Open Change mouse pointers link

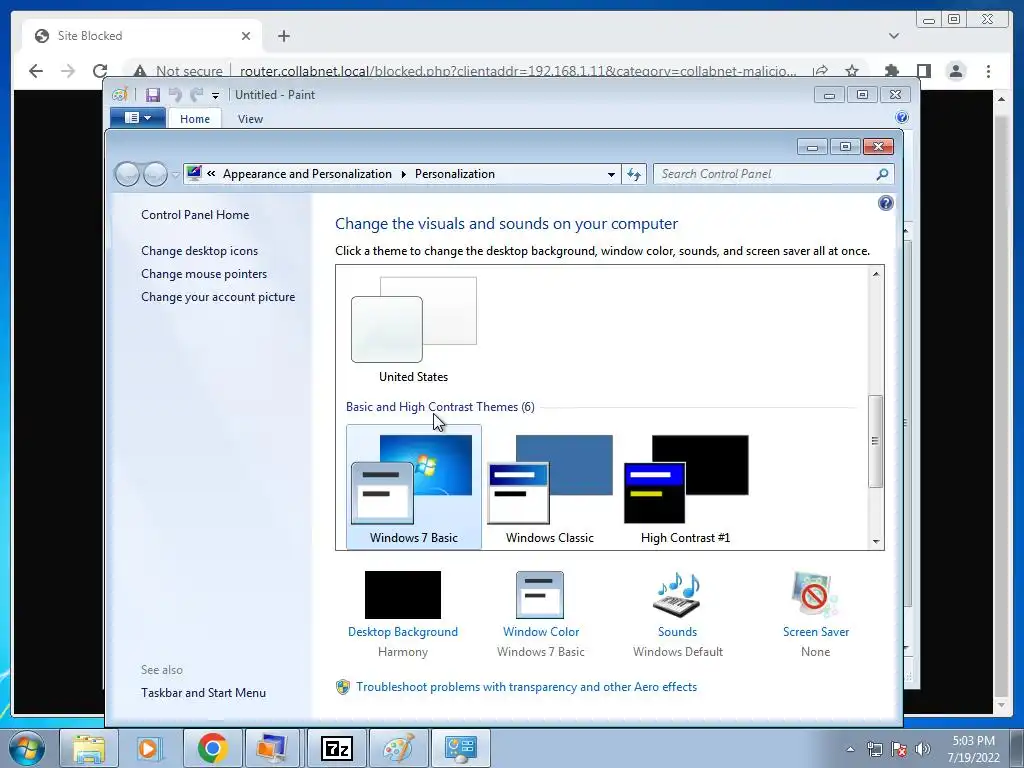[204, 274]
